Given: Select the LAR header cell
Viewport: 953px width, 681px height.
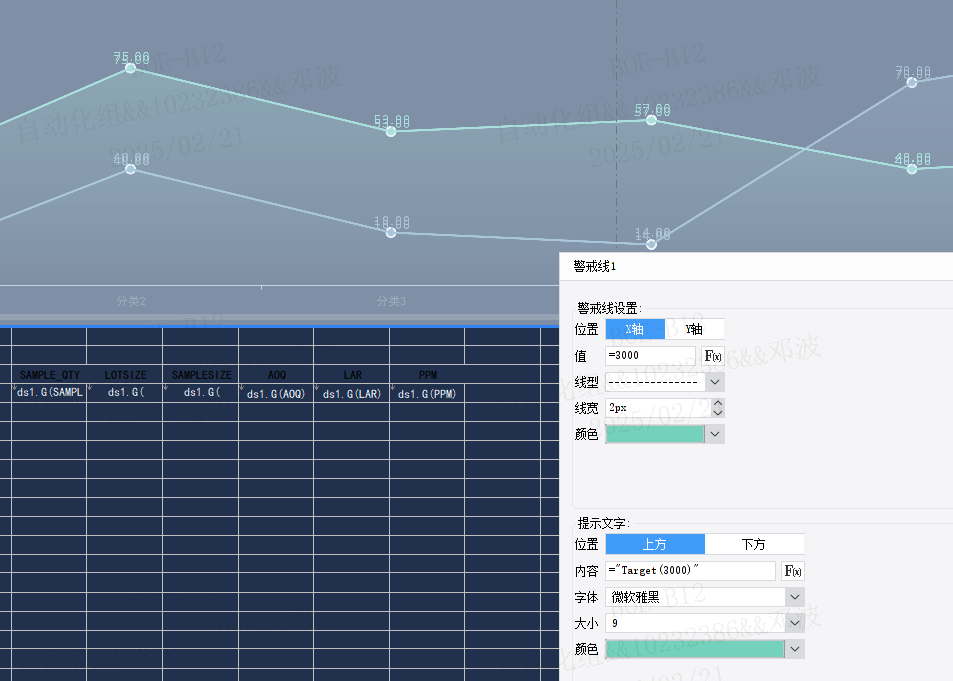Looking at the screenshot, I should pos(352,375).
